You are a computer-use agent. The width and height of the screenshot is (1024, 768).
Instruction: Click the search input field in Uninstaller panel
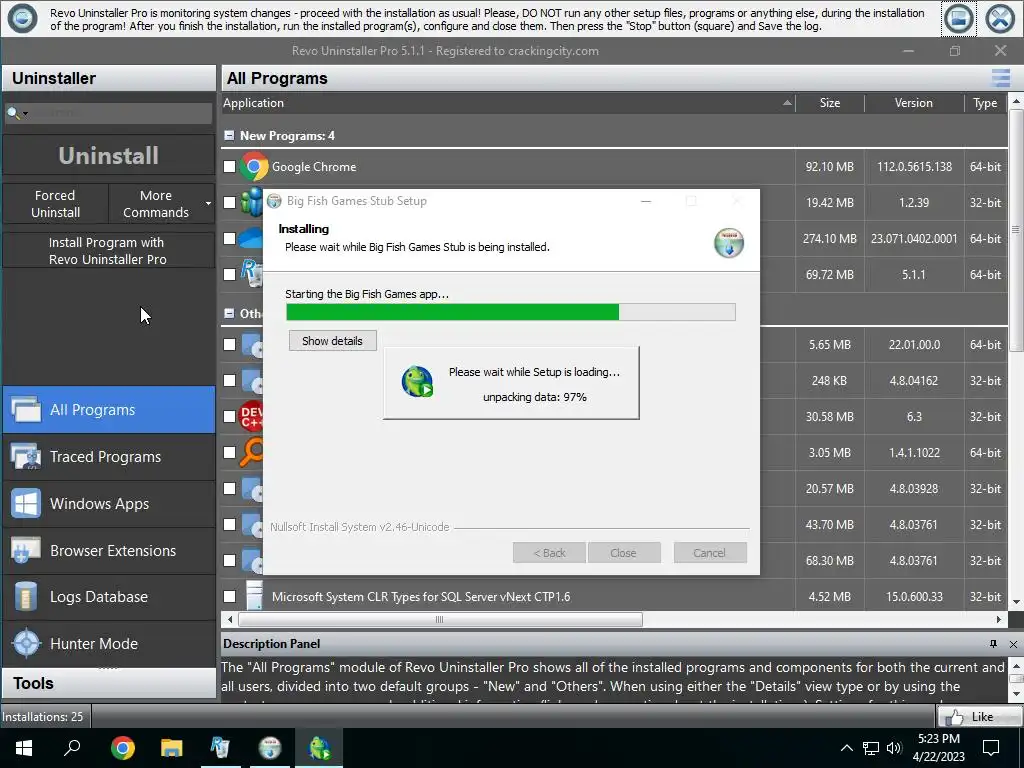[x=121, y=113]
